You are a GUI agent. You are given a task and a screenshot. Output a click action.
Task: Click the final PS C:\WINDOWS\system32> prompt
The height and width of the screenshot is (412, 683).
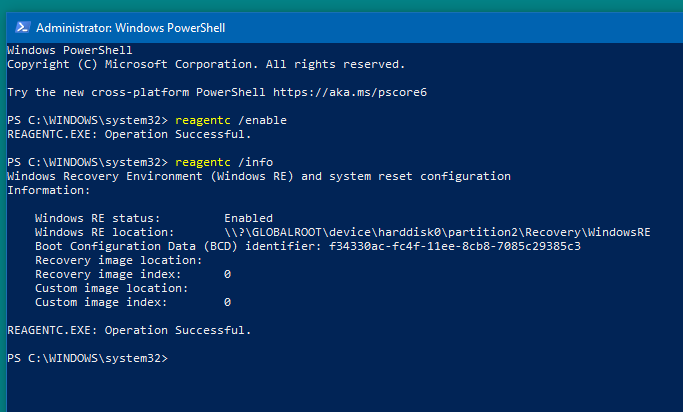87,358
